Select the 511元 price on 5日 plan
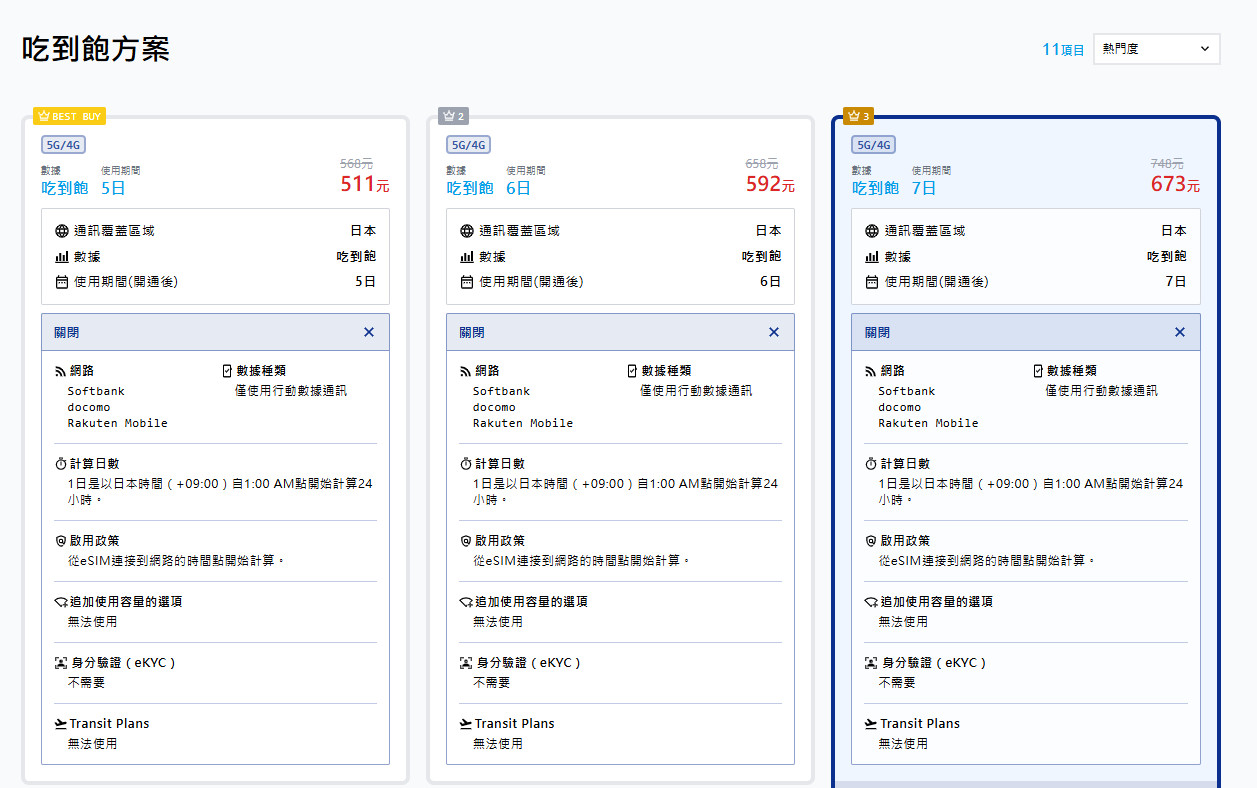The width and height of the screenshot is (1257, 788). 364,184
